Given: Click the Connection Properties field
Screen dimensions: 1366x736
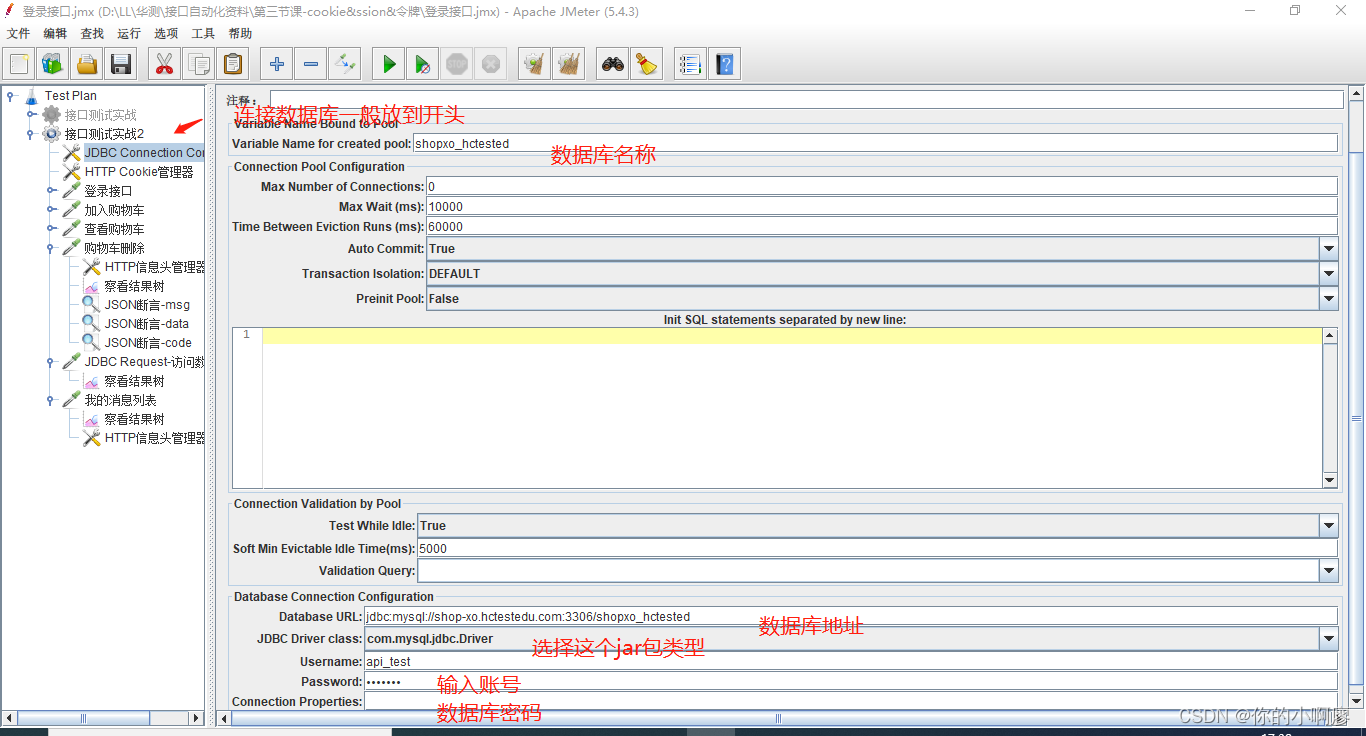Looking at the screenshot, I should (851, 701).
